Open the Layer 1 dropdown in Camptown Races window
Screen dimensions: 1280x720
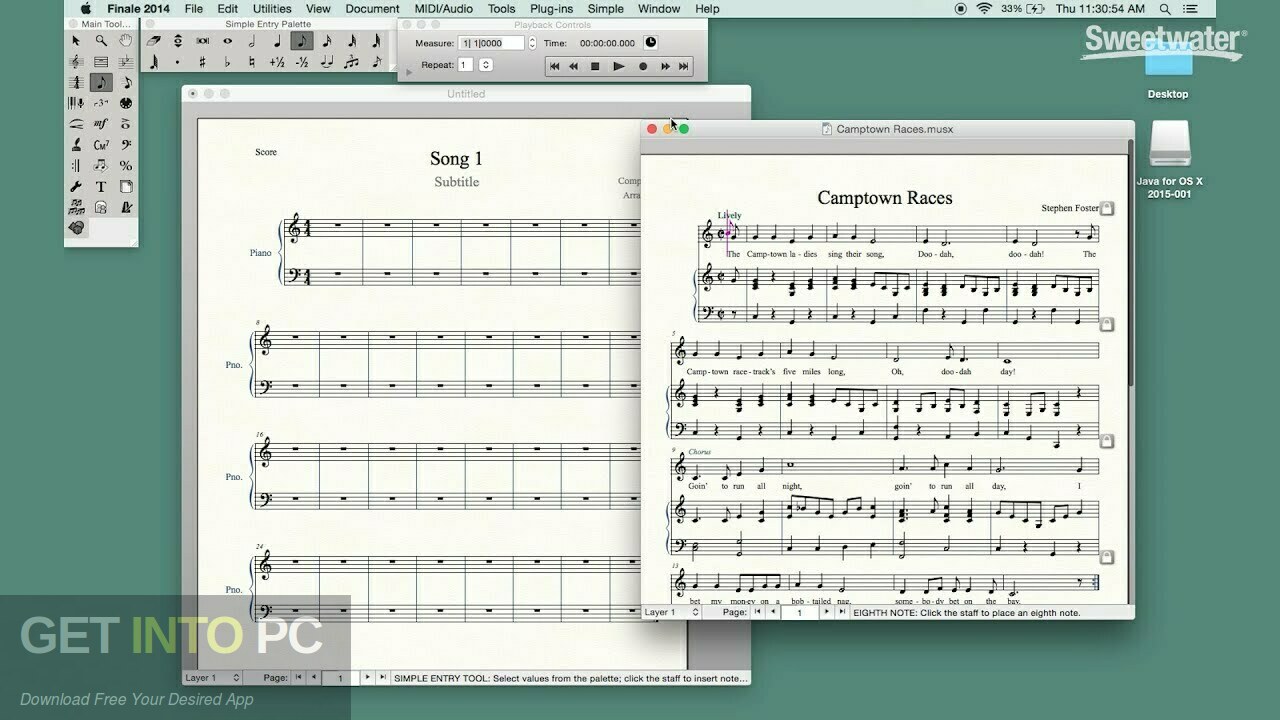coord(671,612)
